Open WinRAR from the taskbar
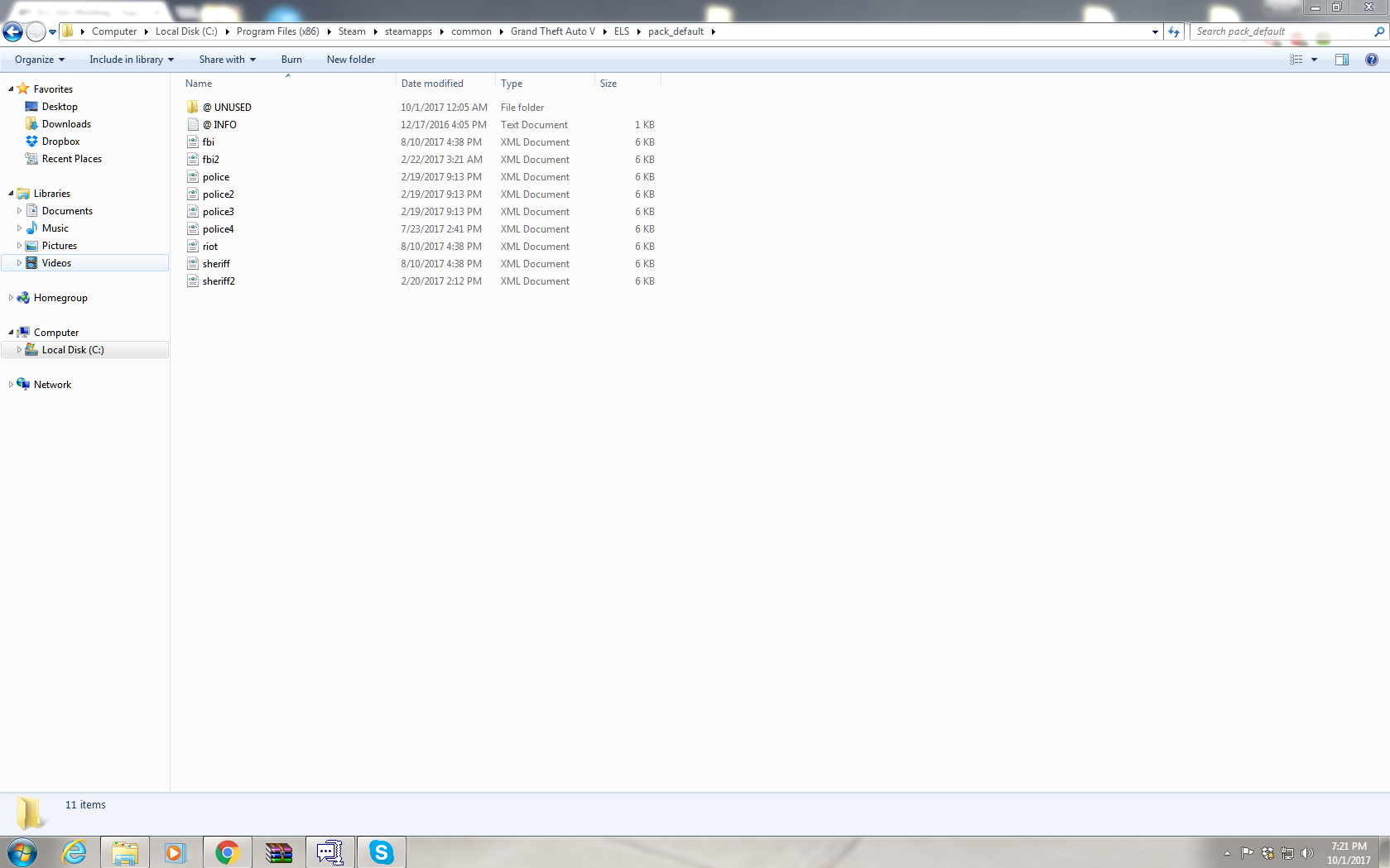The height and width of the screenshot is (868, 1390). pos(279,852)
